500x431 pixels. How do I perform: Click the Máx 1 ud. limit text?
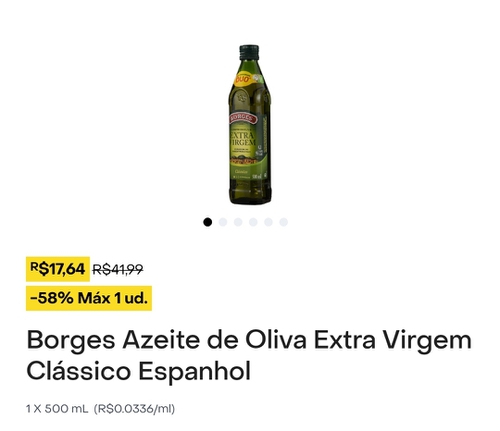[112, 298]
